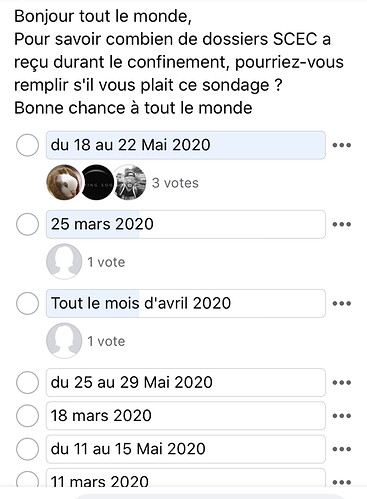The image size is (367, 499).
Task: Select radio for 25 mars 2020
Action: pyautogui.click(x=27, y=224)
